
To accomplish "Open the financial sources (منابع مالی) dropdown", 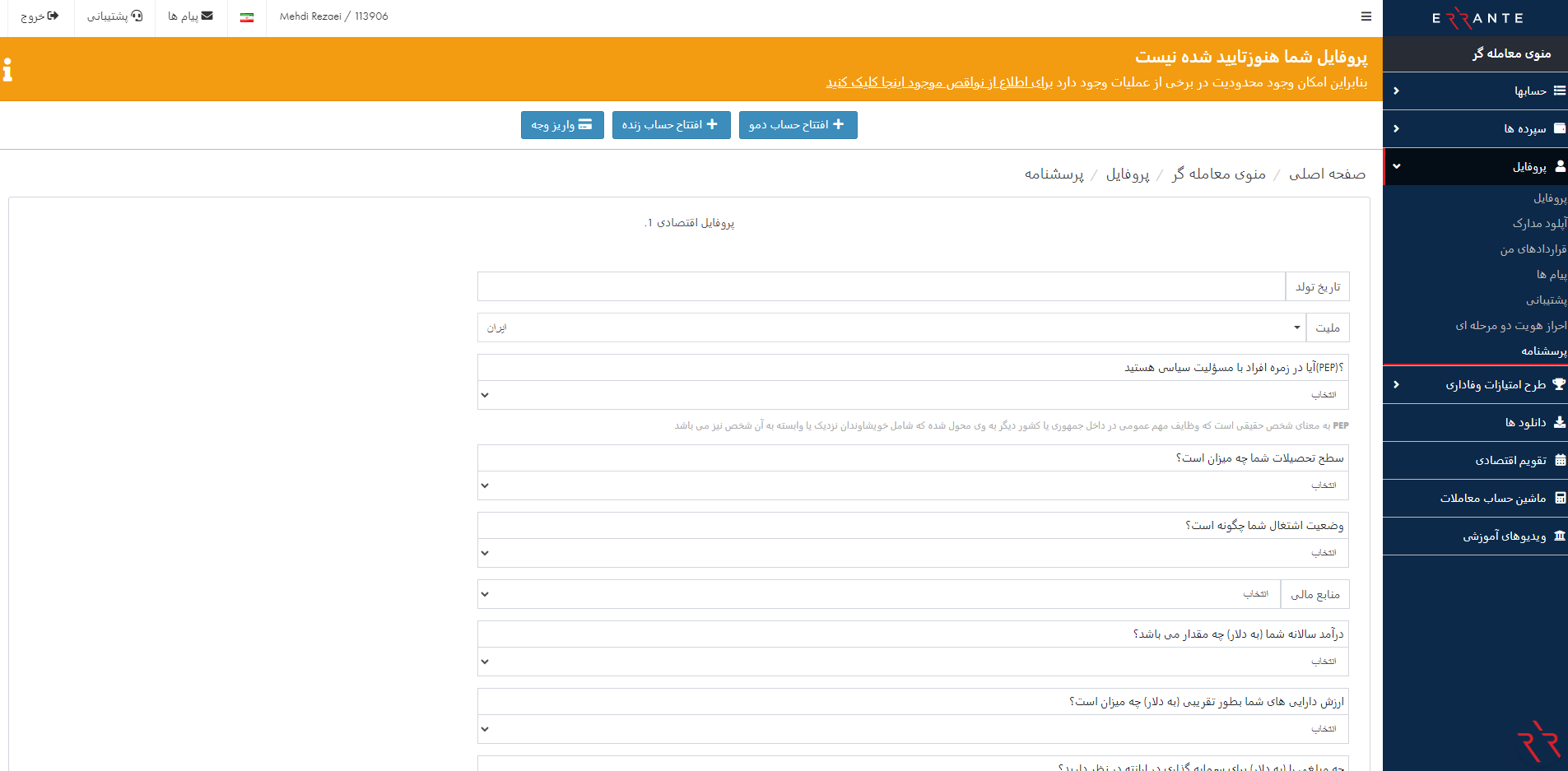I will (878, 594).
